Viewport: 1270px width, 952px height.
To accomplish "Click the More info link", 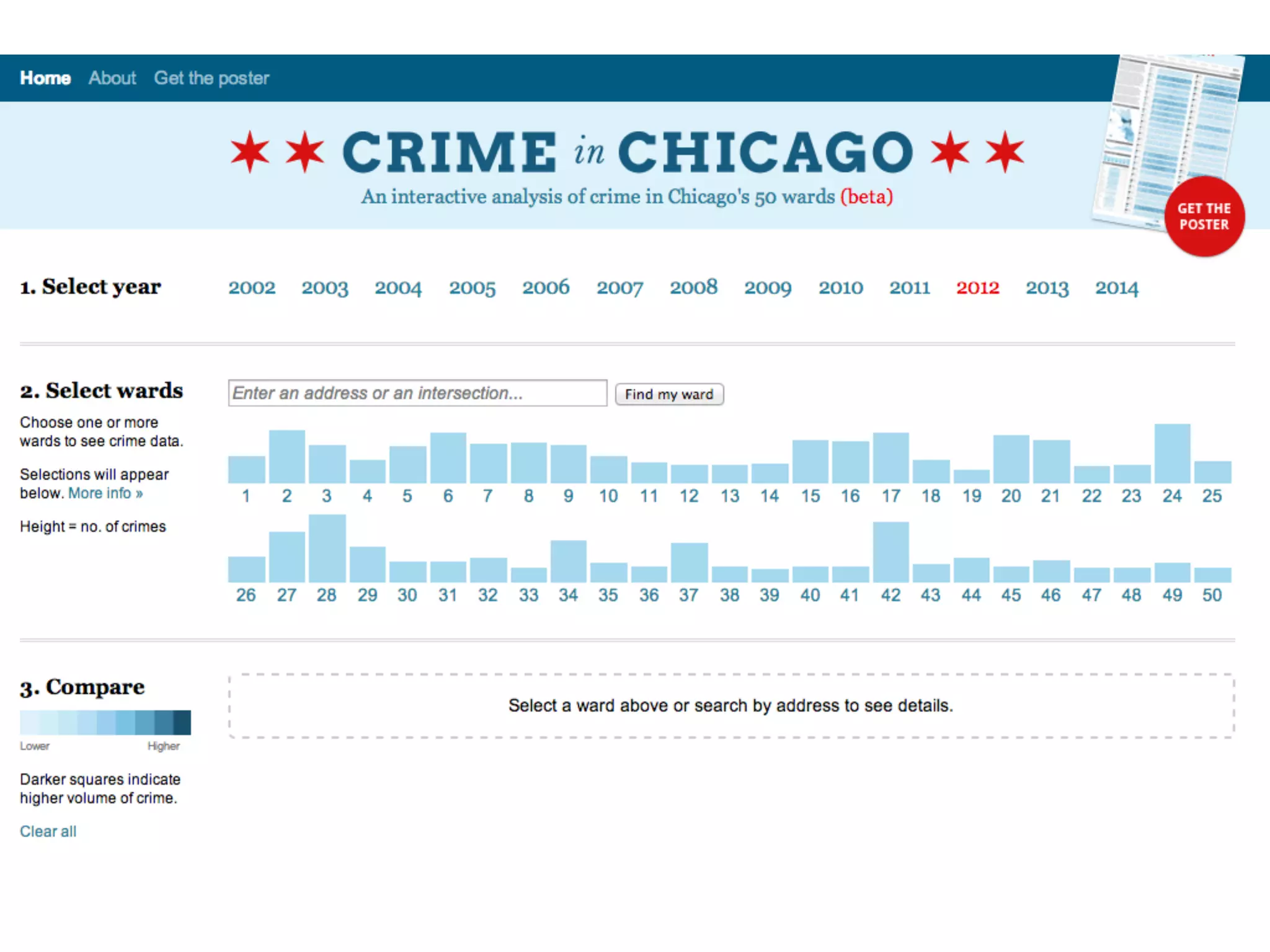I will pos(105,493).
